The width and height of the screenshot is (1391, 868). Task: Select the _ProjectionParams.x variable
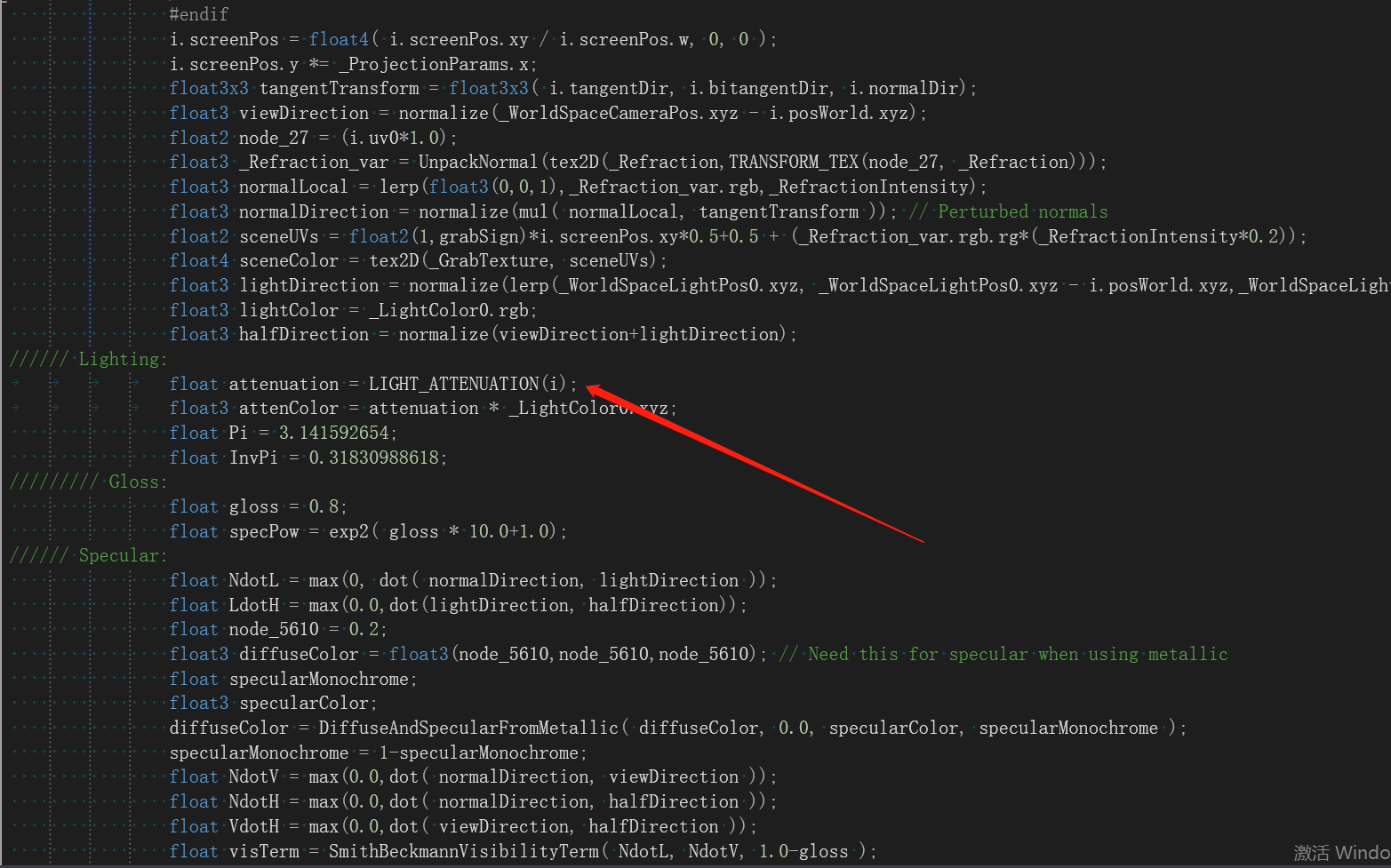click(x=436, y=63)
